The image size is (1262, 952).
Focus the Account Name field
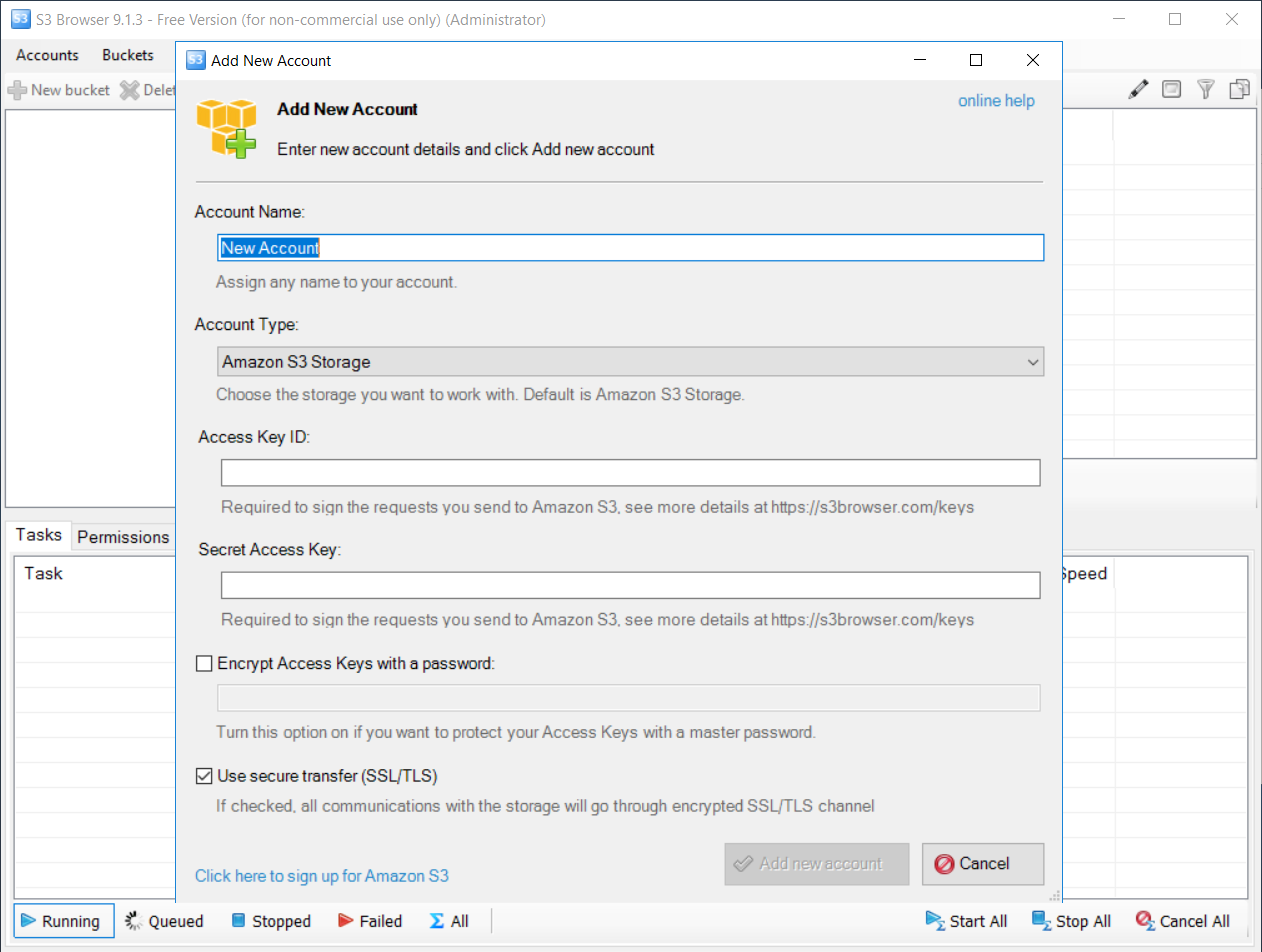(x=630, y=248)
